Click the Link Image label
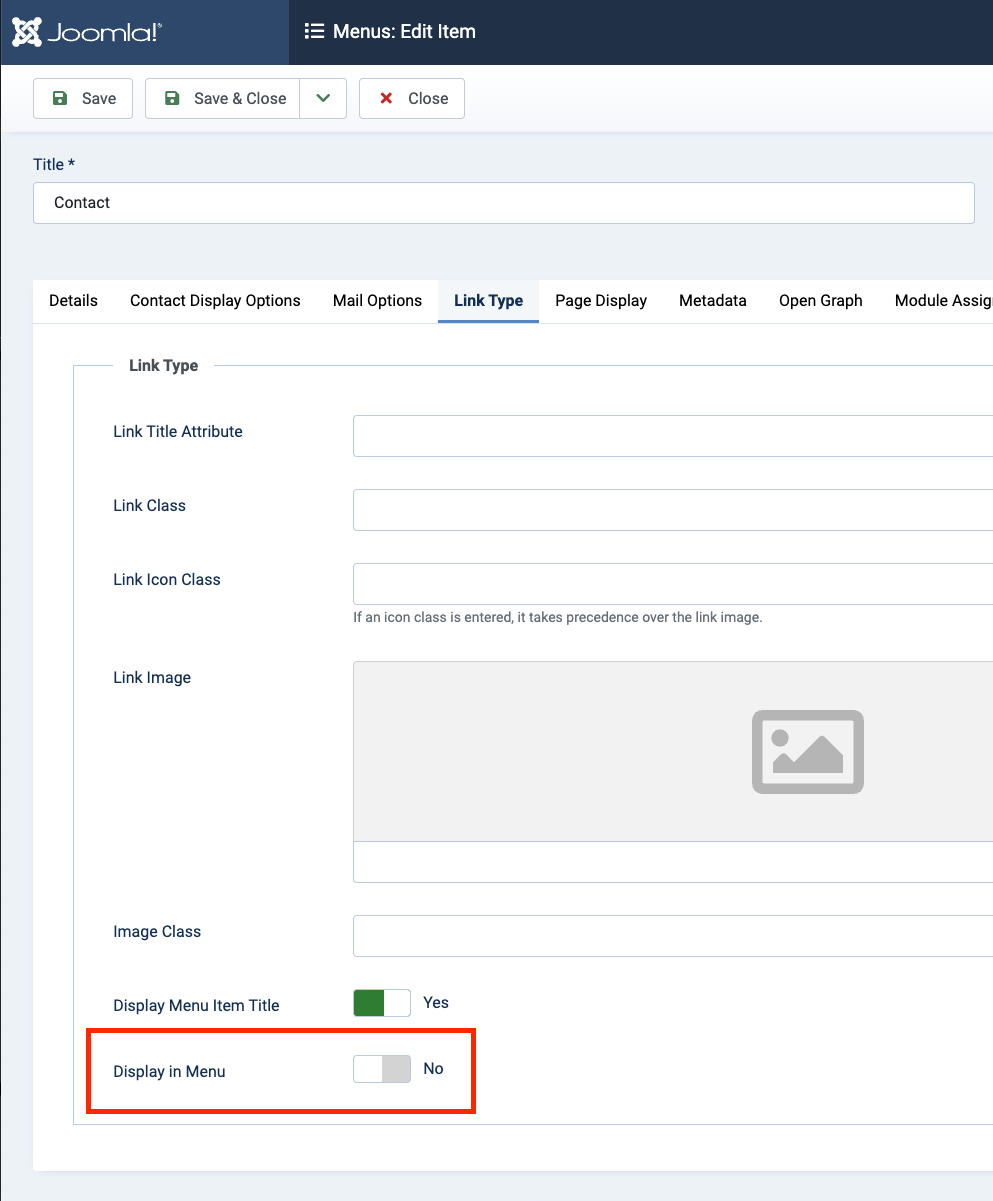This screenshot has width=993, height=1201. tap(152, 677)
